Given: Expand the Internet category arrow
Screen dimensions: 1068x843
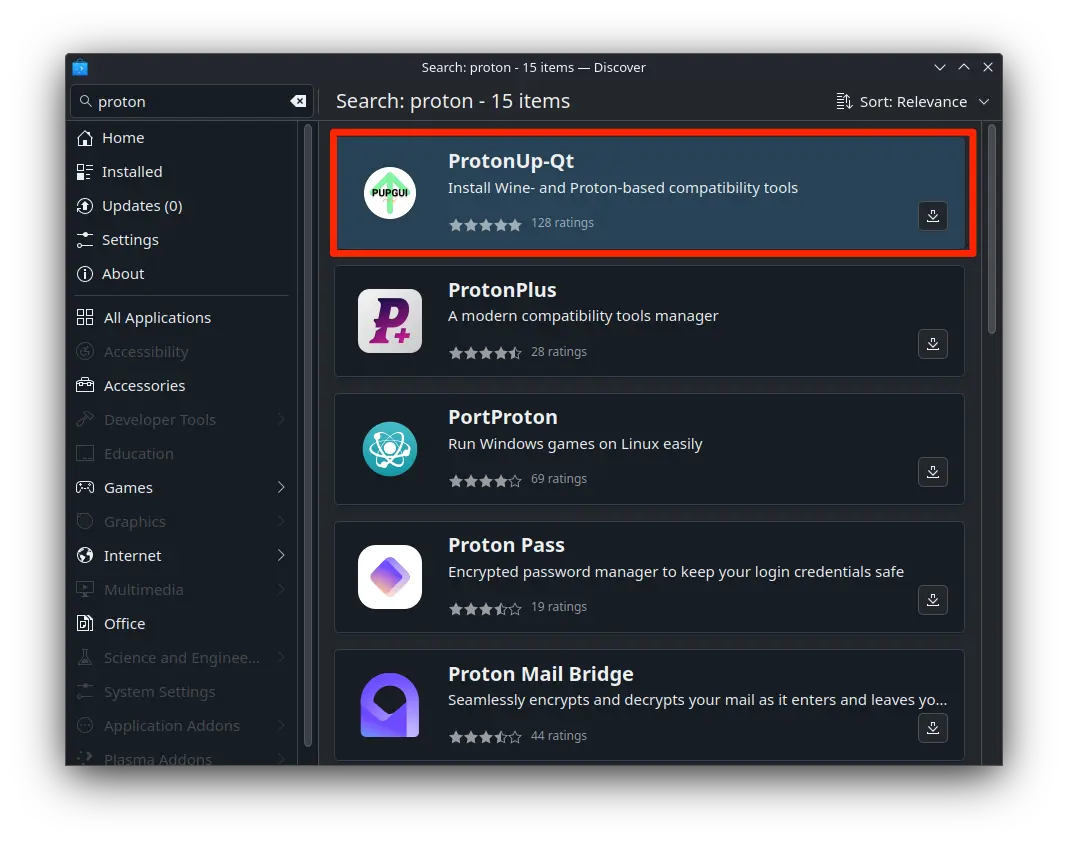Looking at the screenshot, I should [281, 556].
